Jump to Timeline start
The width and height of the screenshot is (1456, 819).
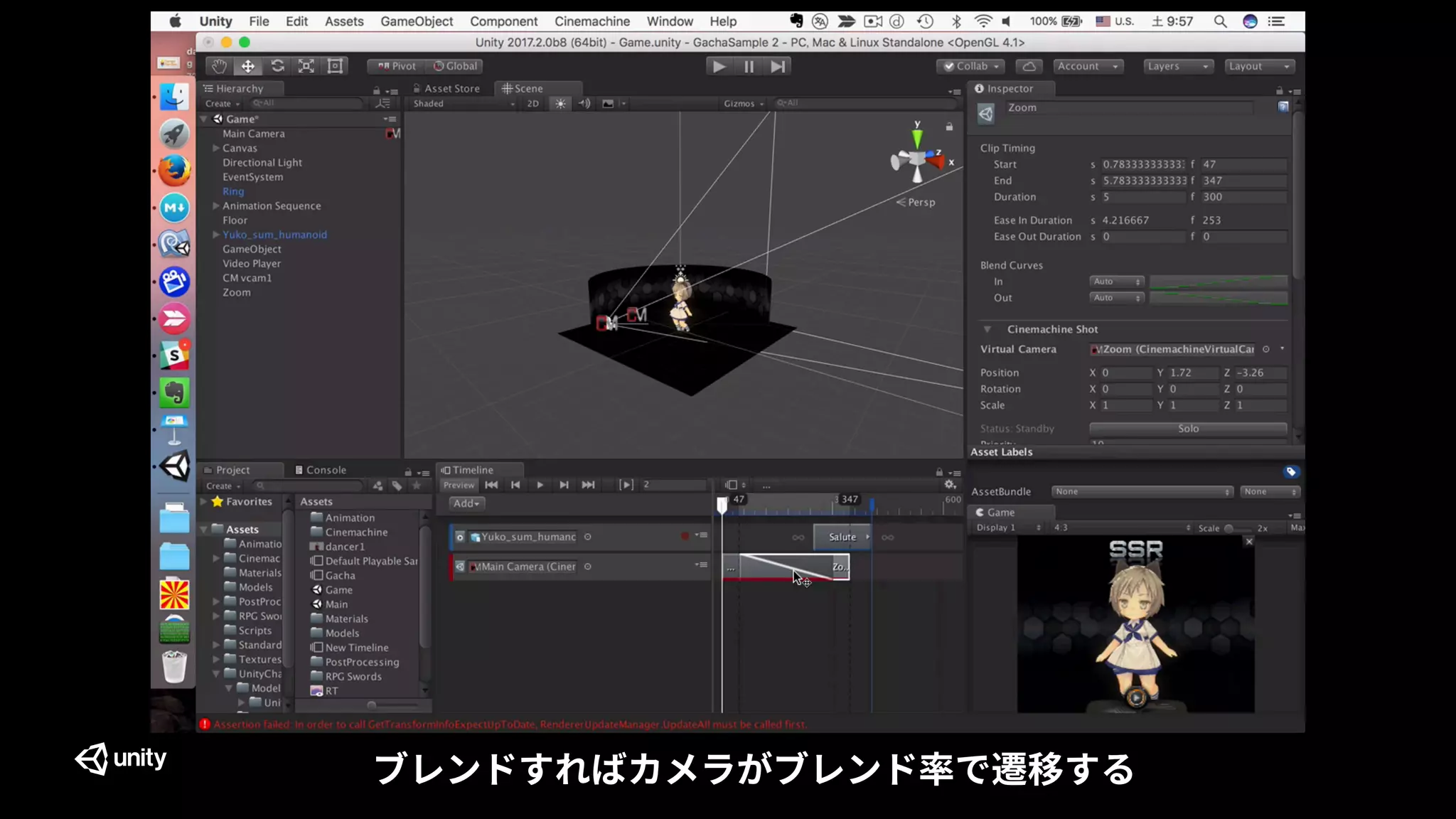click(x=491, y=485)
